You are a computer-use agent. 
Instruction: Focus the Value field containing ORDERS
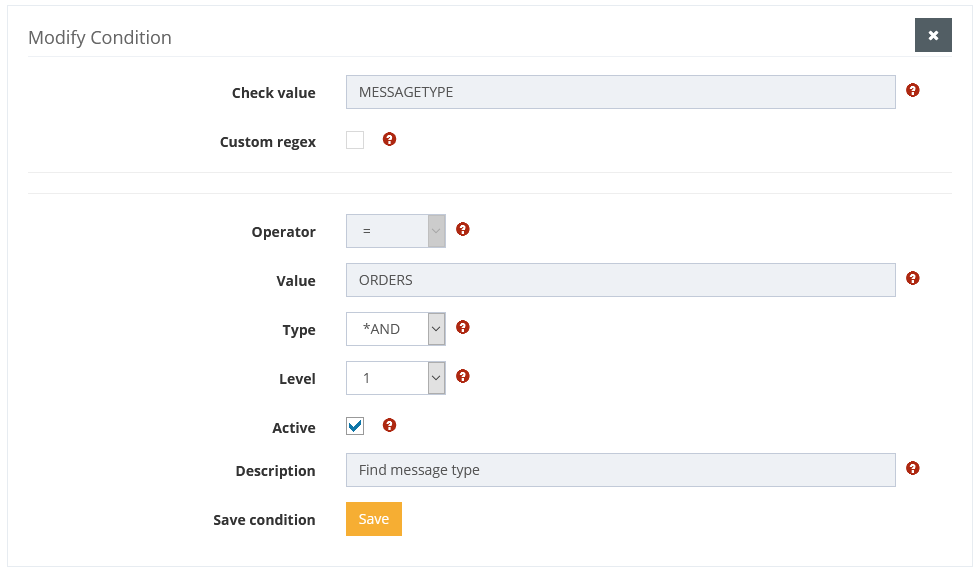pyautogui.click(x=620, y=280)
